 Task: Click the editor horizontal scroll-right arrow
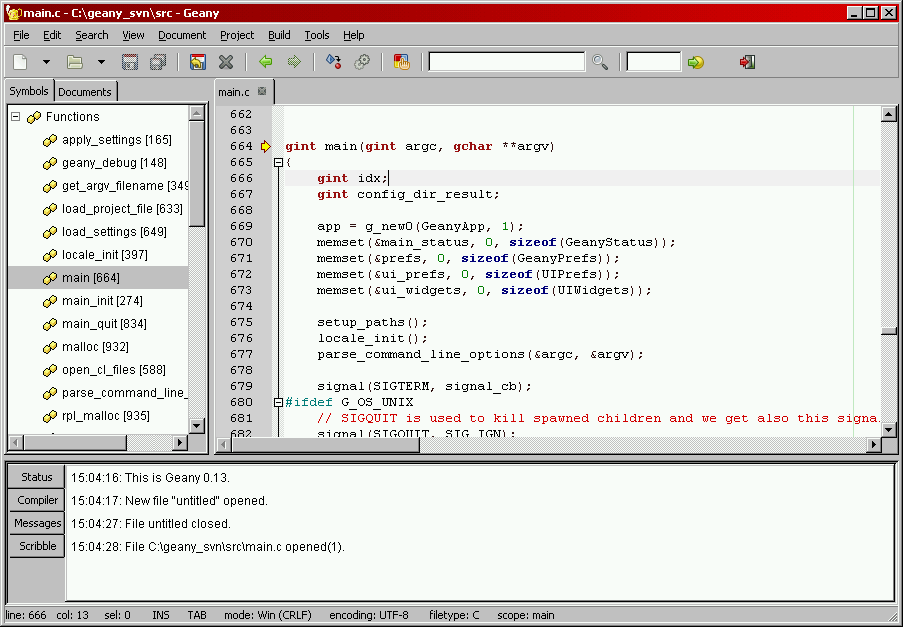click(x=874, y=444)
